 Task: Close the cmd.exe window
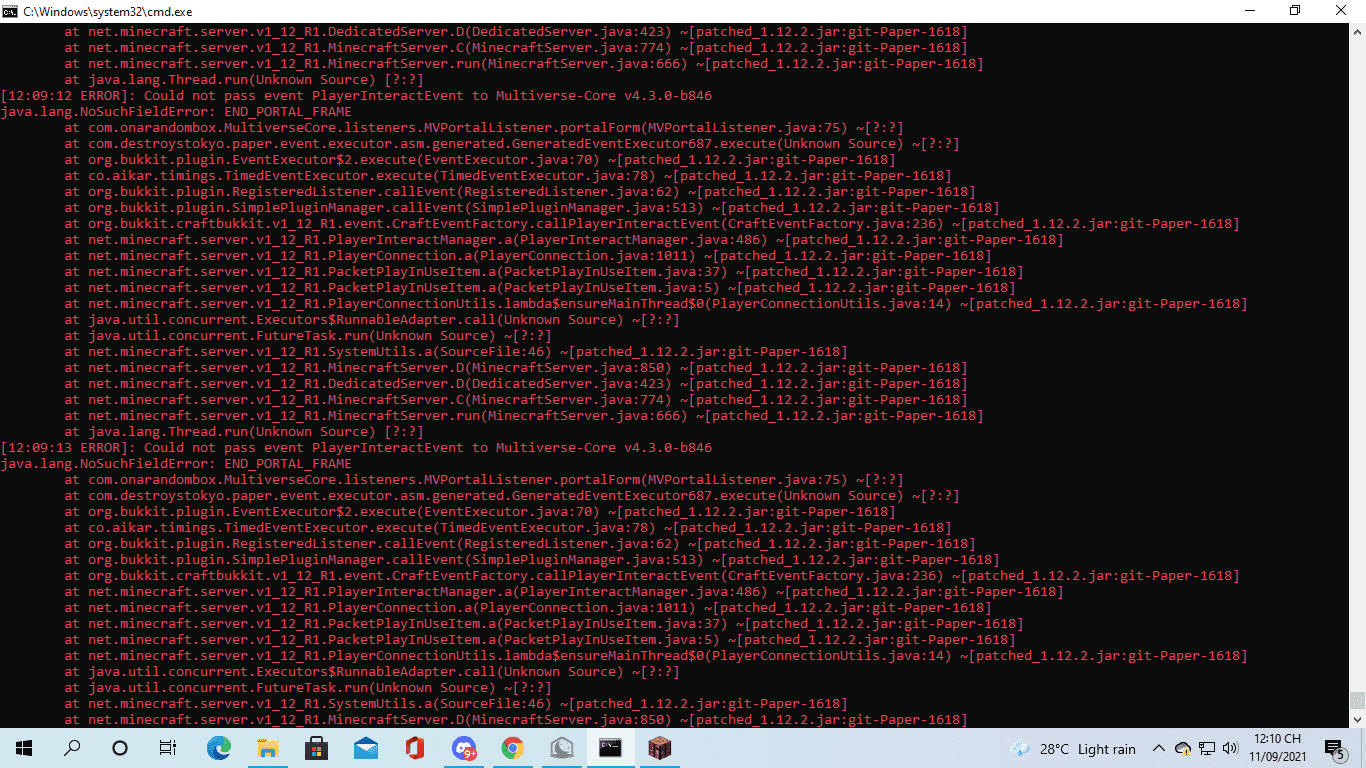click(x=1343, y=11)
